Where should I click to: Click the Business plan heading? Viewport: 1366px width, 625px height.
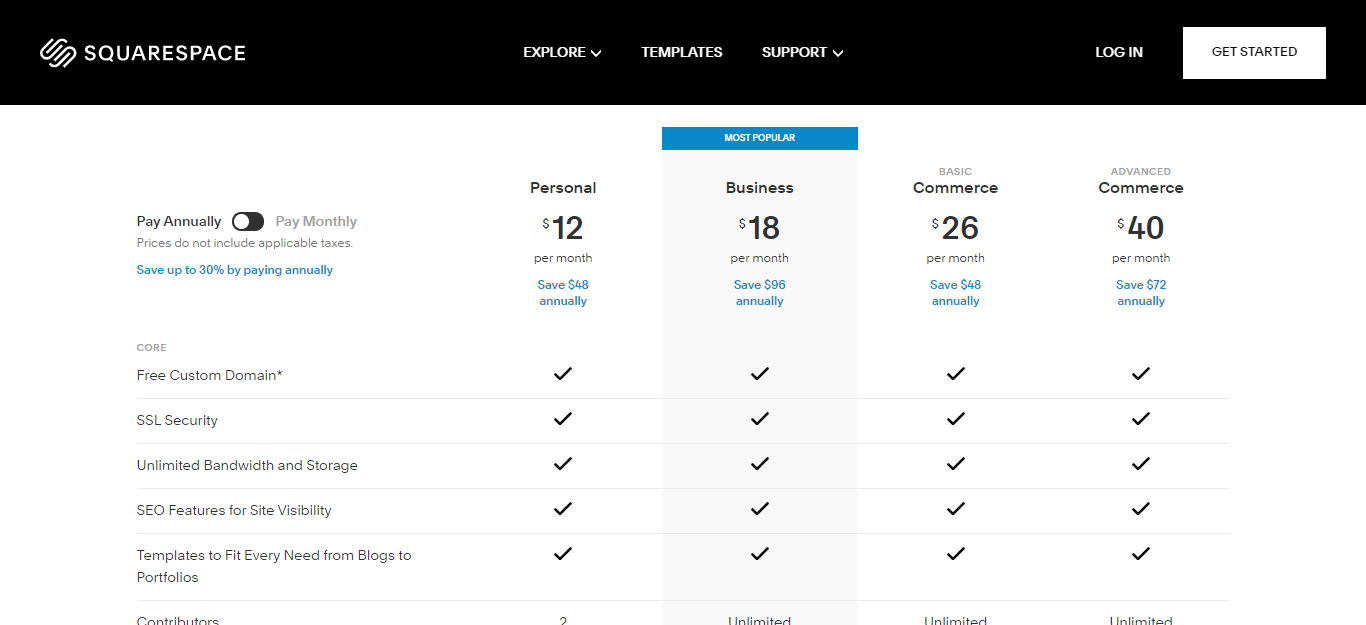point(760,188)
